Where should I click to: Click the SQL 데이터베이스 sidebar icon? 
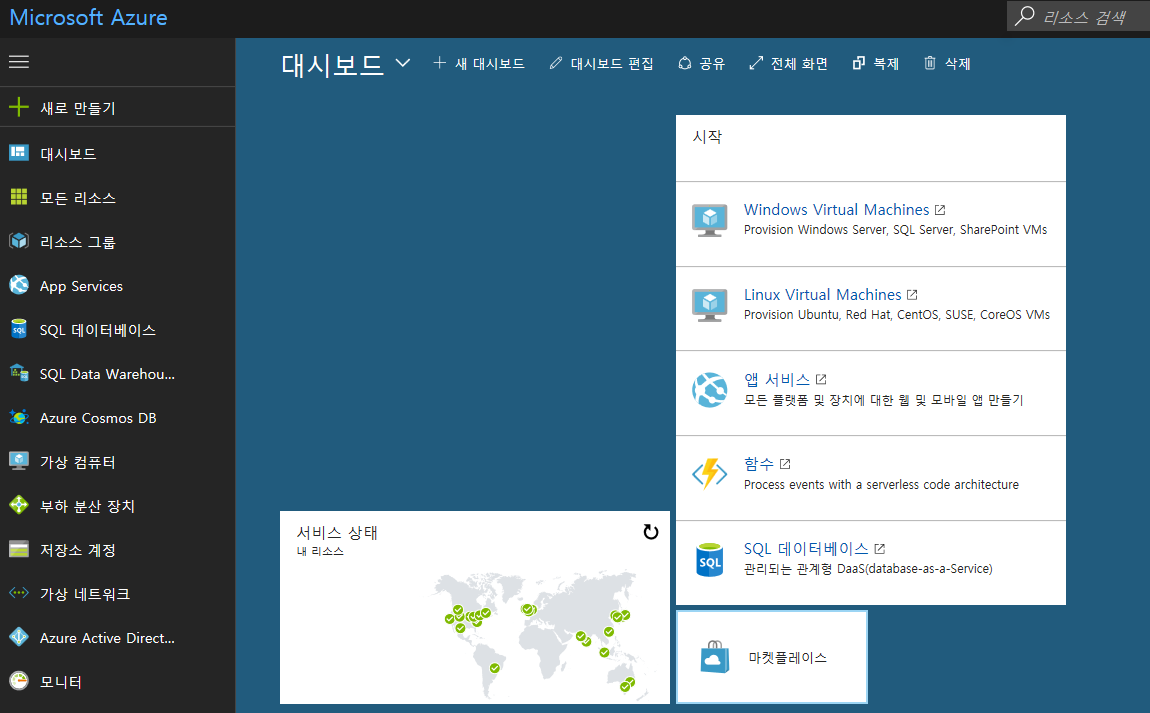(19, 329)
